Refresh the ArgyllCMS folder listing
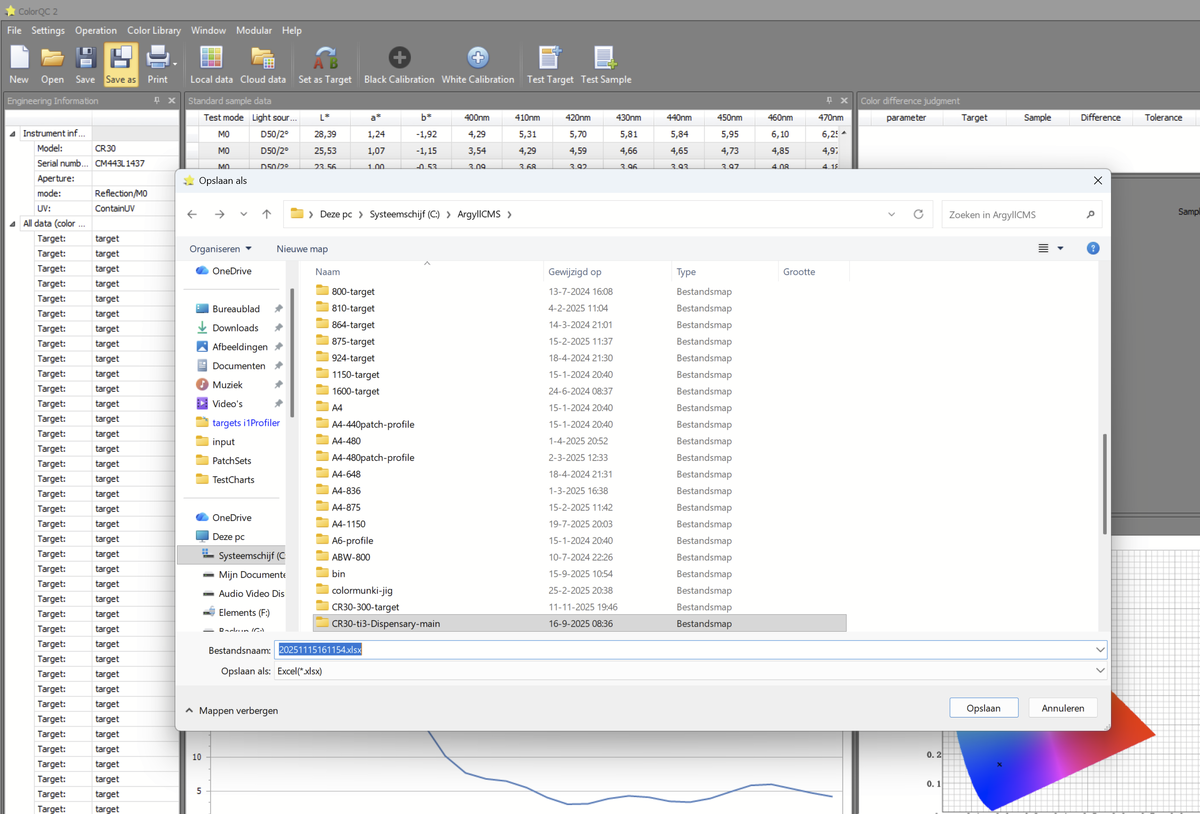The width and height of the screenshot is (1200, 814). tap(918, 214)
